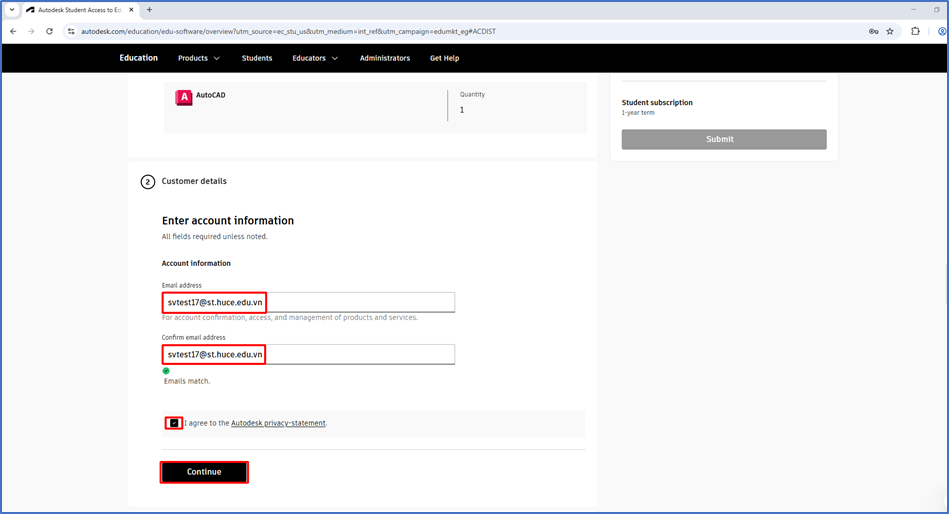Click the site information icon in address bar
The width and height of the screenshot is (949, 514).
coord(71,31)
